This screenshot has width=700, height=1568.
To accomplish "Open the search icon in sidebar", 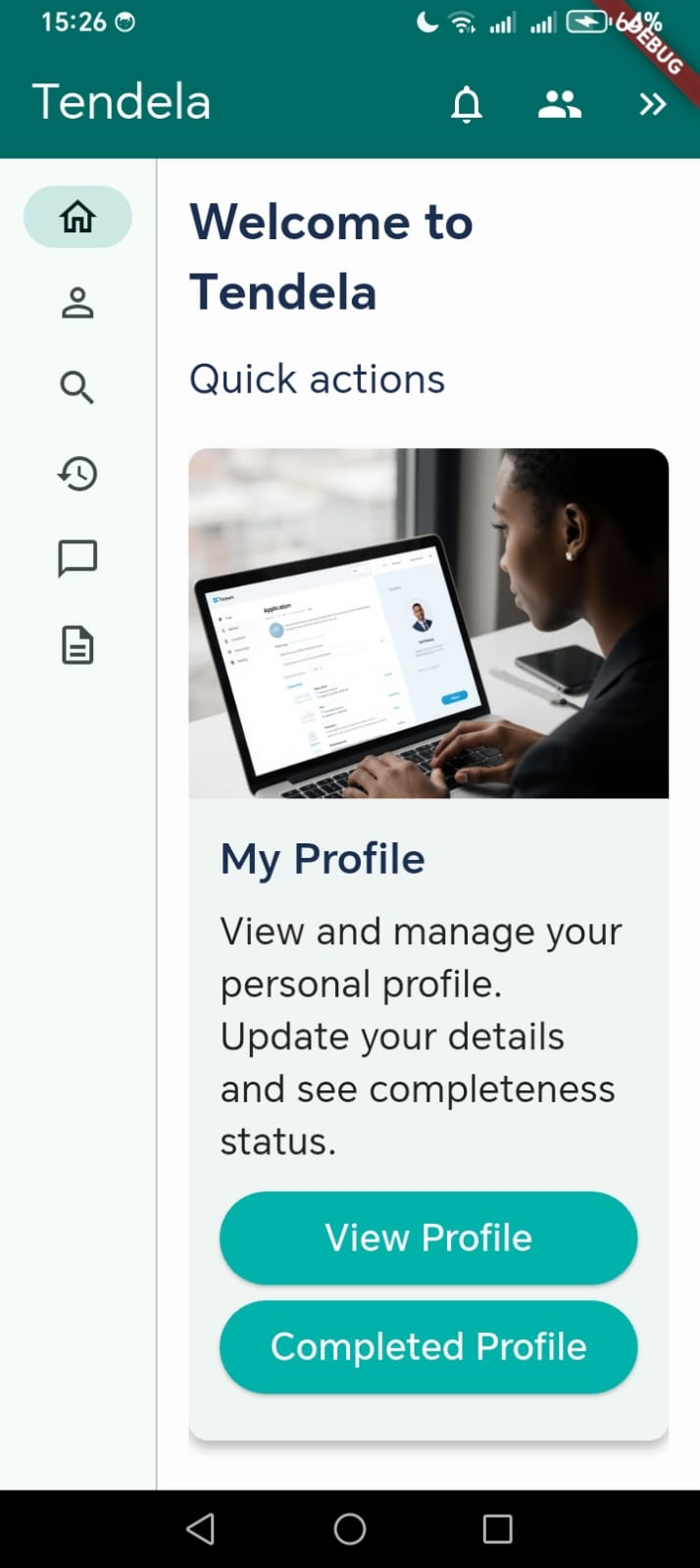I will click(77, 388).
